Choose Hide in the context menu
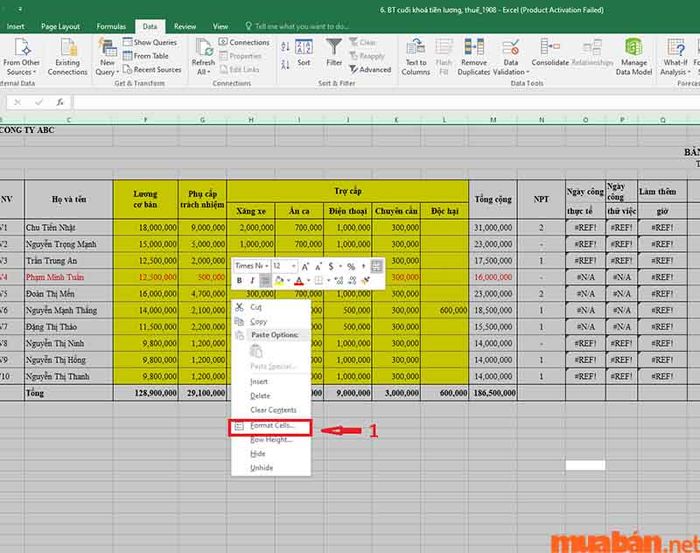The height and width of the screenshot is (553, 700). click(271, 453)
